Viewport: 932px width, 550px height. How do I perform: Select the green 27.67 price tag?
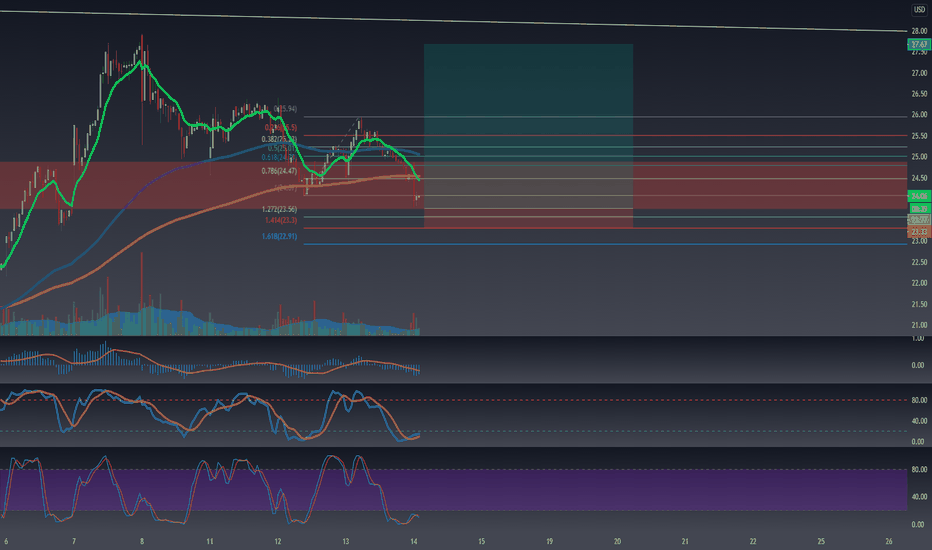click(919, 45)
